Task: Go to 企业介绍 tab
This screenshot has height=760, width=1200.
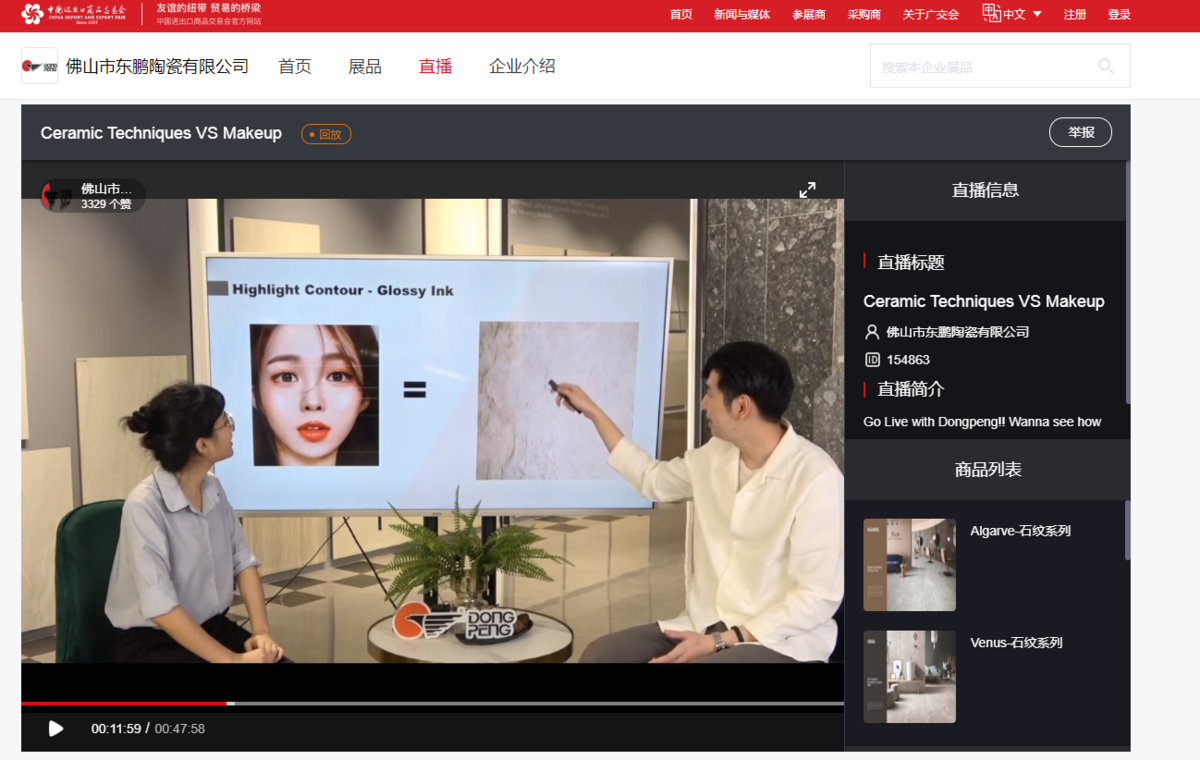Action: tap(522, 66)
